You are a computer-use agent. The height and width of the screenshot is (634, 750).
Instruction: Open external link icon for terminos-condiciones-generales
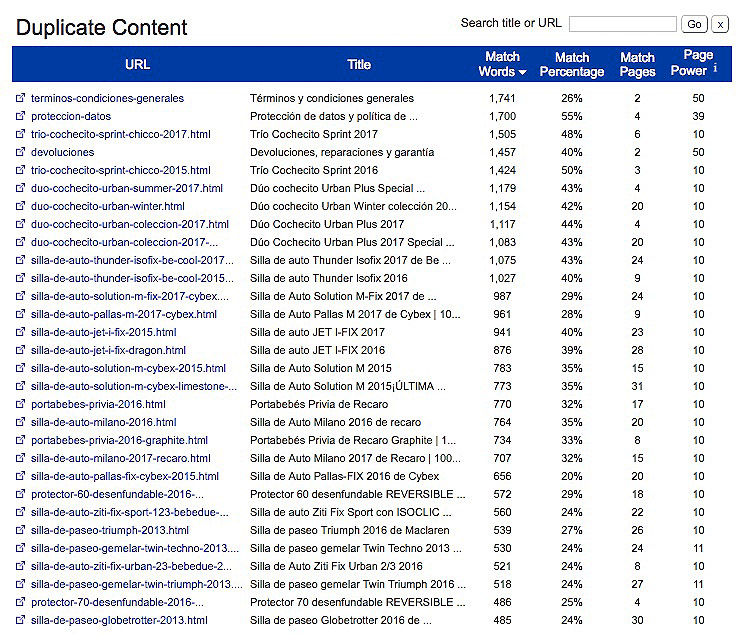(x=20, y=98)
